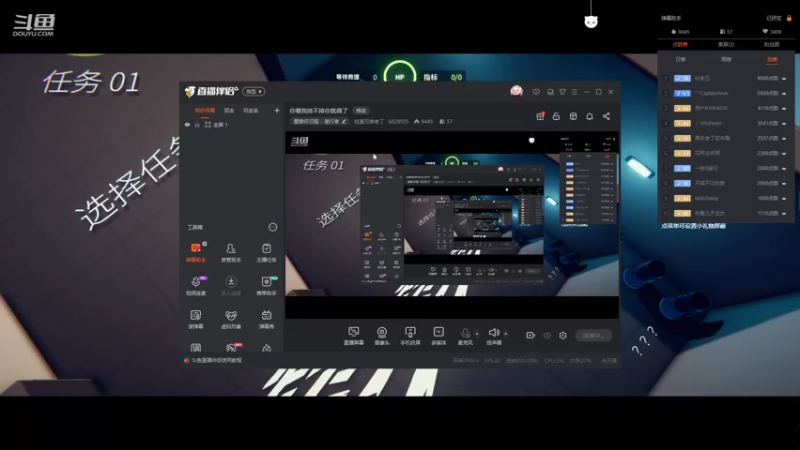800x450 pixels.
Task: Click the start/stop streaming button
Action: pos(593,335)
